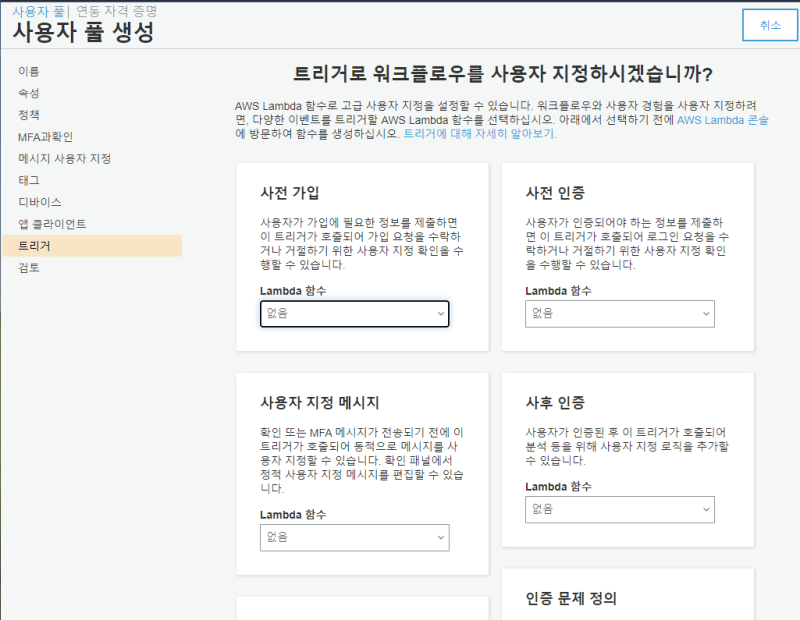Switch to 연동 자격 증명 in header
Screen dimensions: 800x620
[117, 11]
